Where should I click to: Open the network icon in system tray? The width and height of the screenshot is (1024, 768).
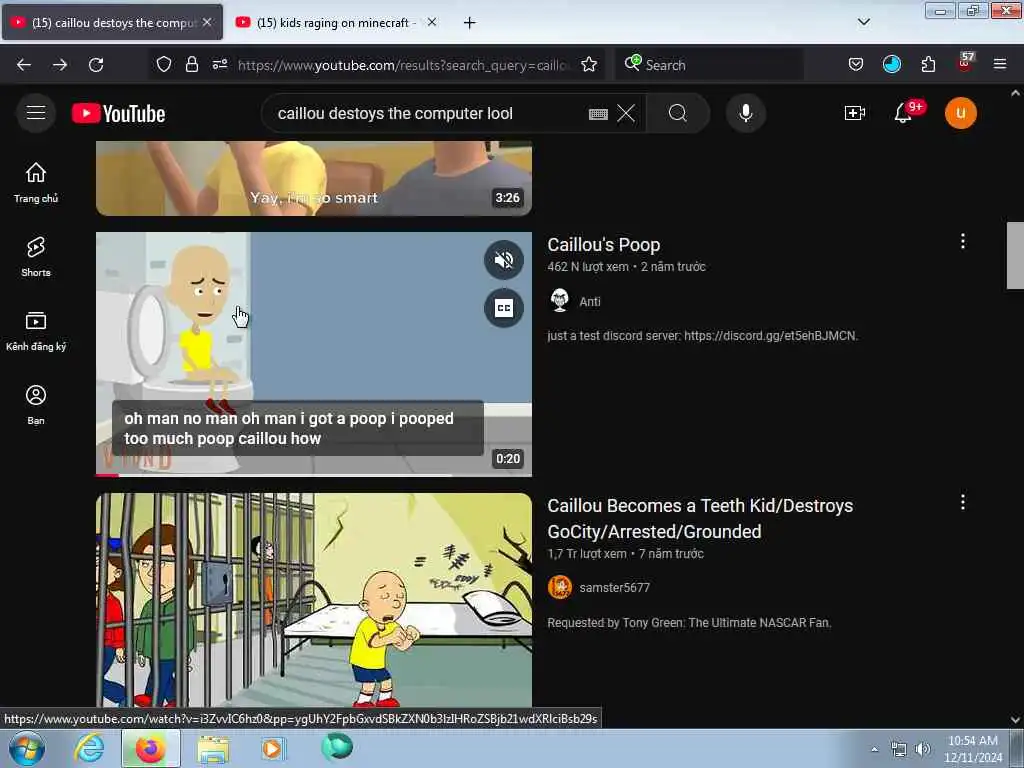click(x=899, y=749)
